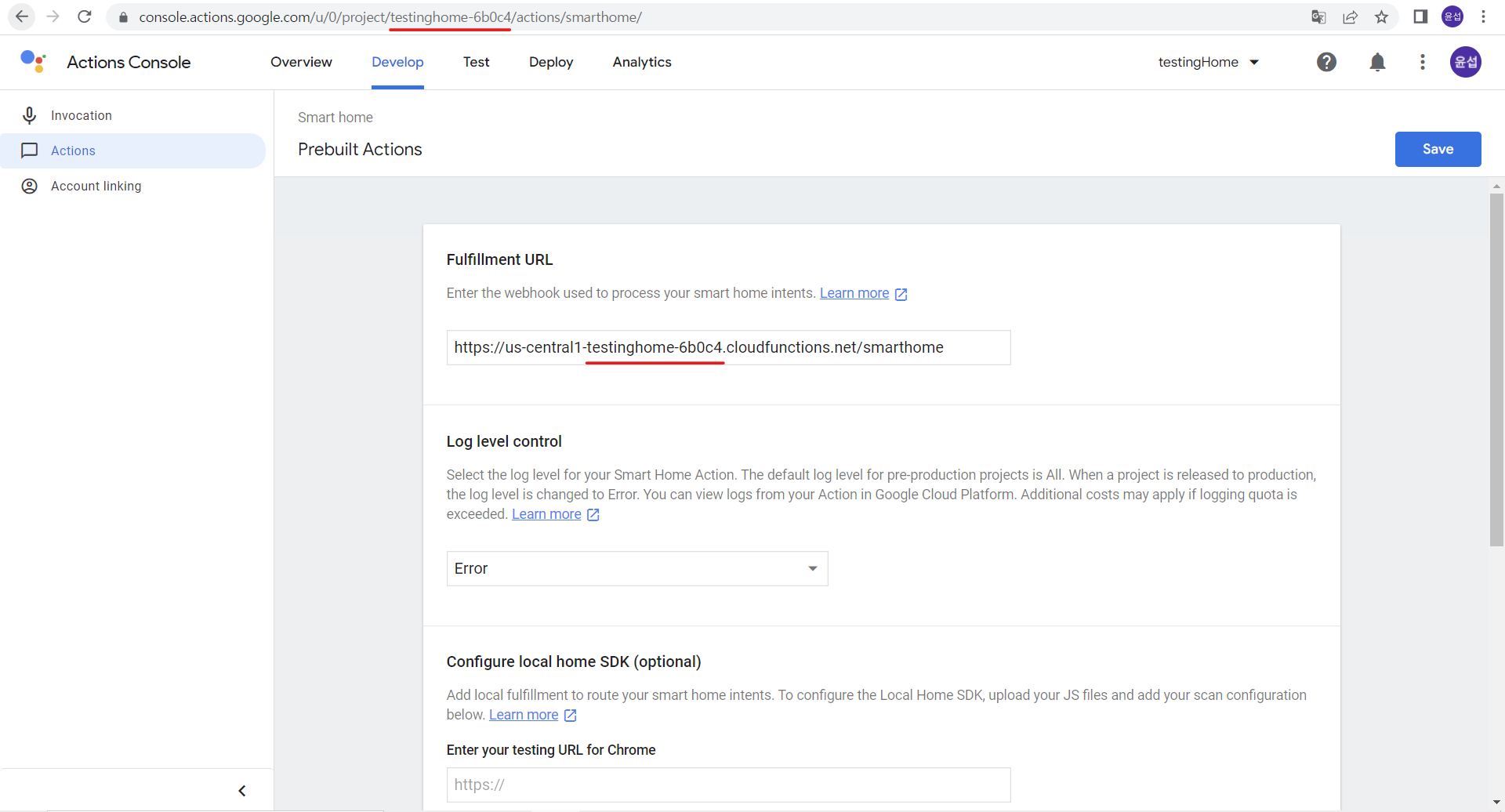The height and width of the screenshot is (812, 1505).
Task: Go to the Overview tab
Action: tap(301, 62)
